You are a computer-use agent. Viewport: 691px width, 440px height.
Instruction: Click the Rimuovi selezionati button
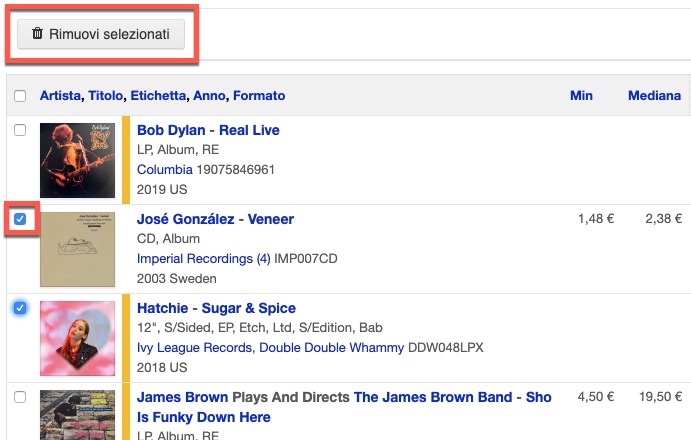click(x=101, y=34)
